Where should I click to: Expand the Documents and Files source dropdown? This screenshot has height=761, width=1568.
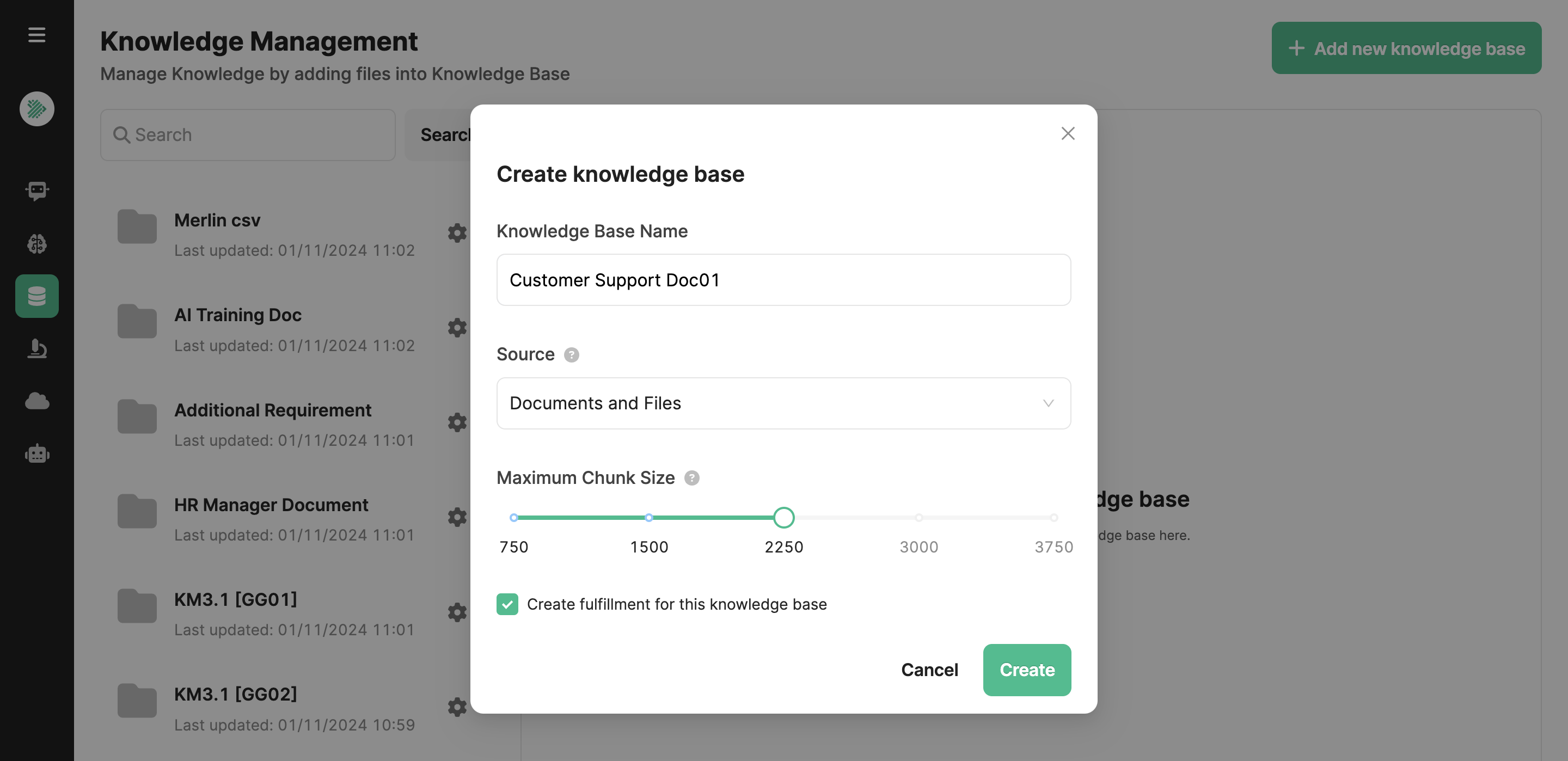tap(783, 403)
